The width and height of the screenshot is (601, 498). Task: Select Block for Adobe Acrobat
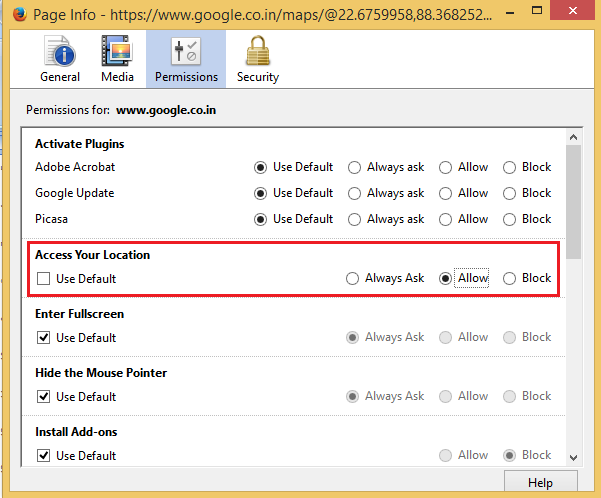coord(509,168)
